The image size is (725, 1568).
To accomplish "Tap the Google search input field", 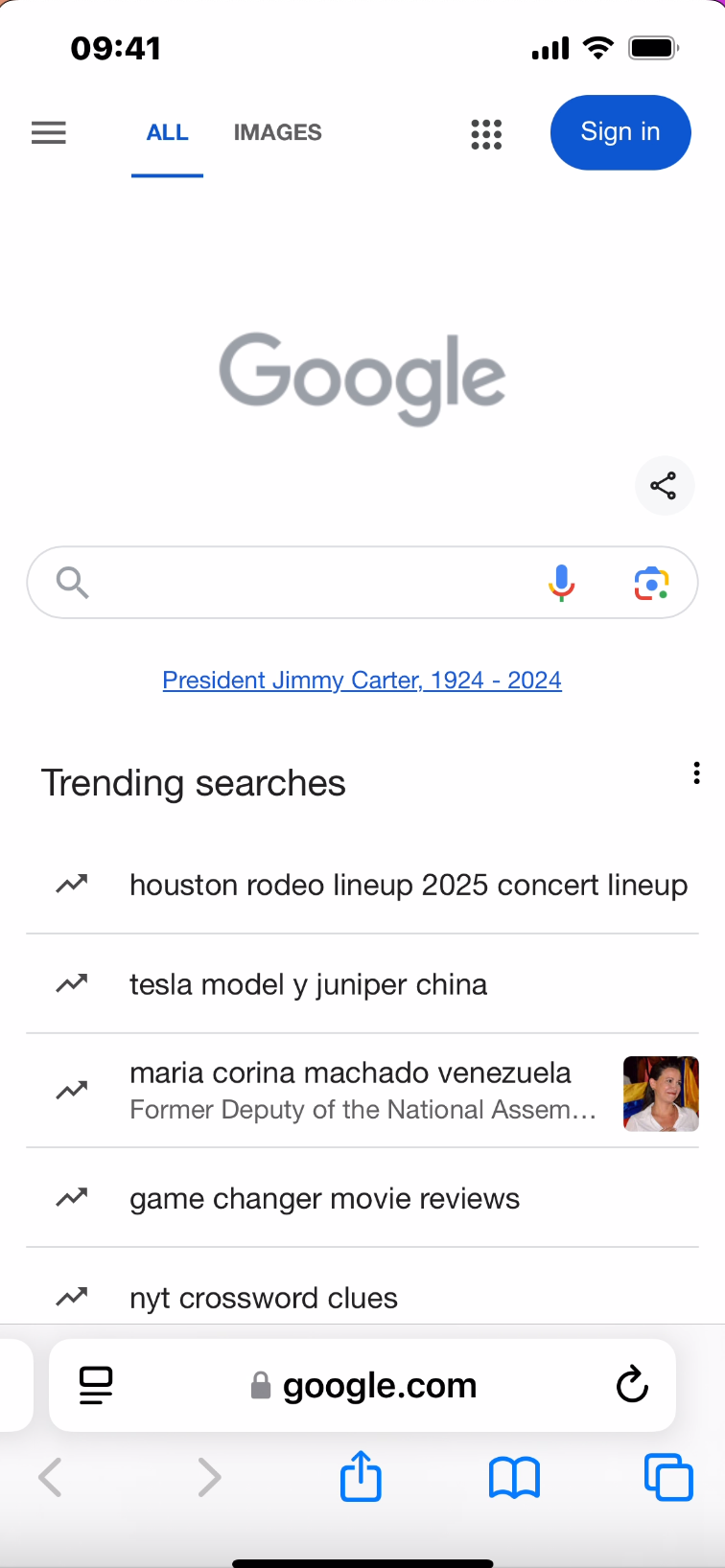I will [307, 582].
